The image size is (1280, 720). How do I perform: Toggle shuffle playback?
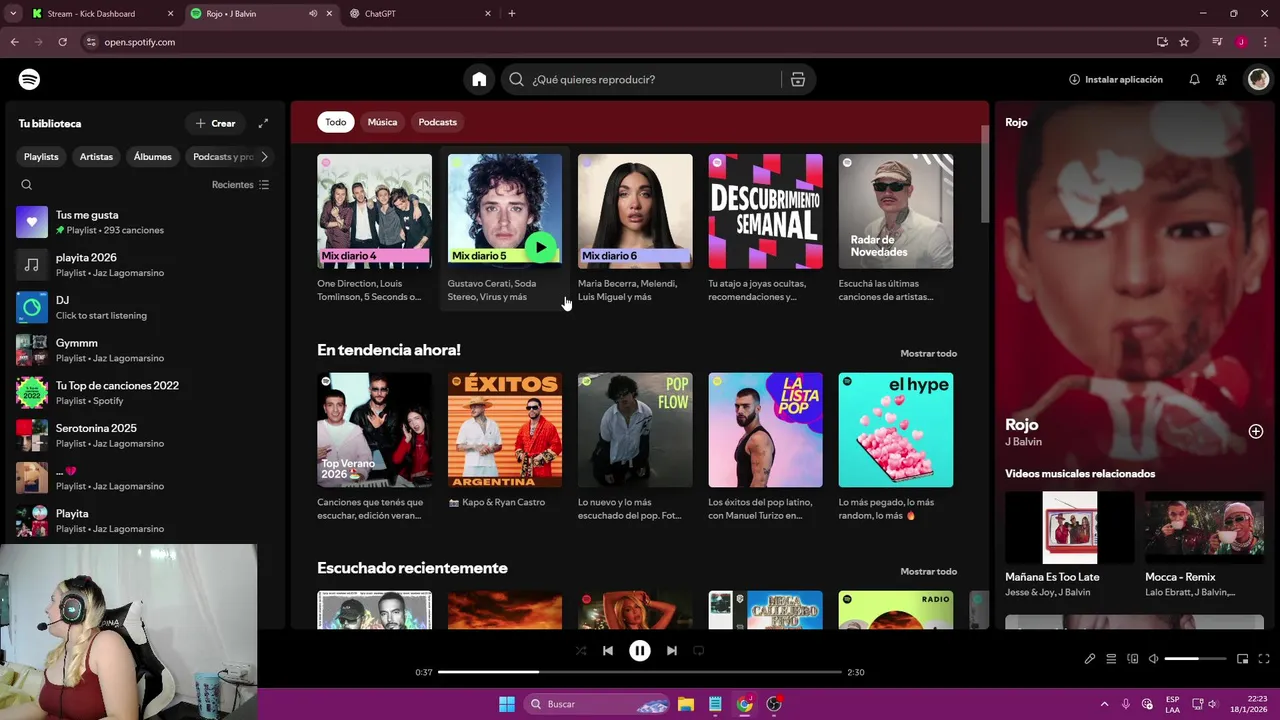581,650
